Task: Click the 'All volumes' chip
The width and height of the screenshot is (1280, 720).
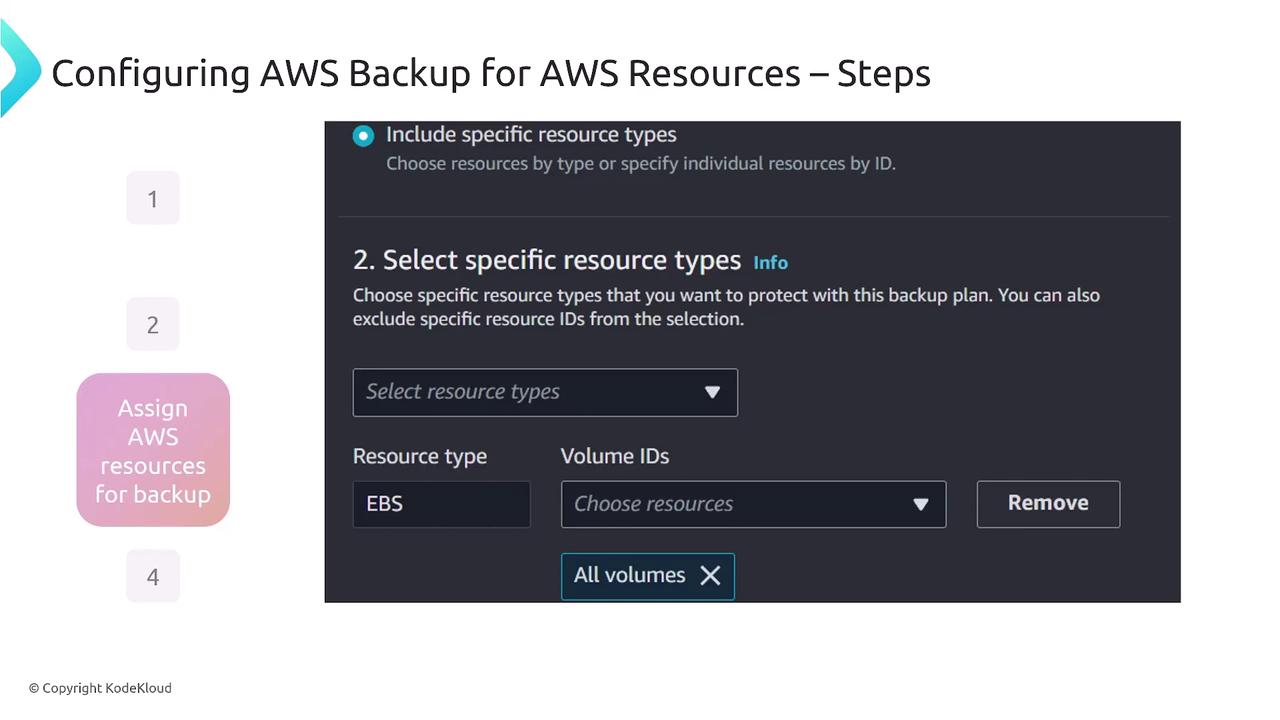Action: (x=629, y=576)
